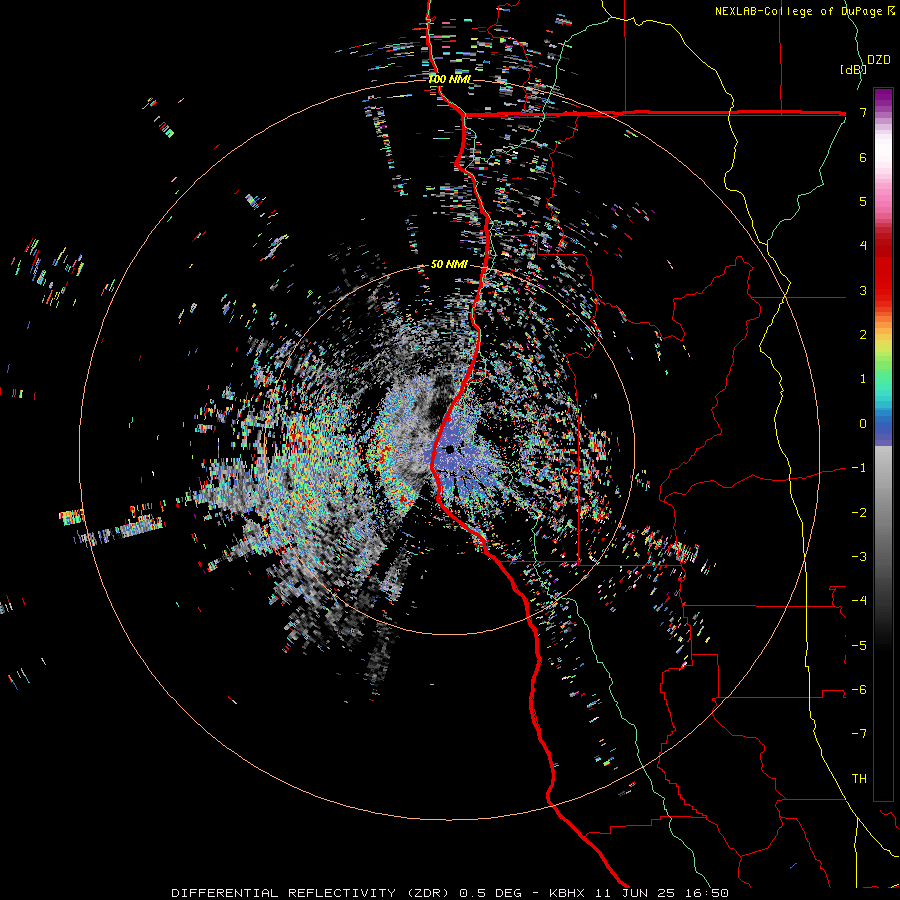Click the black radar site dot at center
Image resolution: width=900 pixels, height=900 pixels.
(450, 449)
